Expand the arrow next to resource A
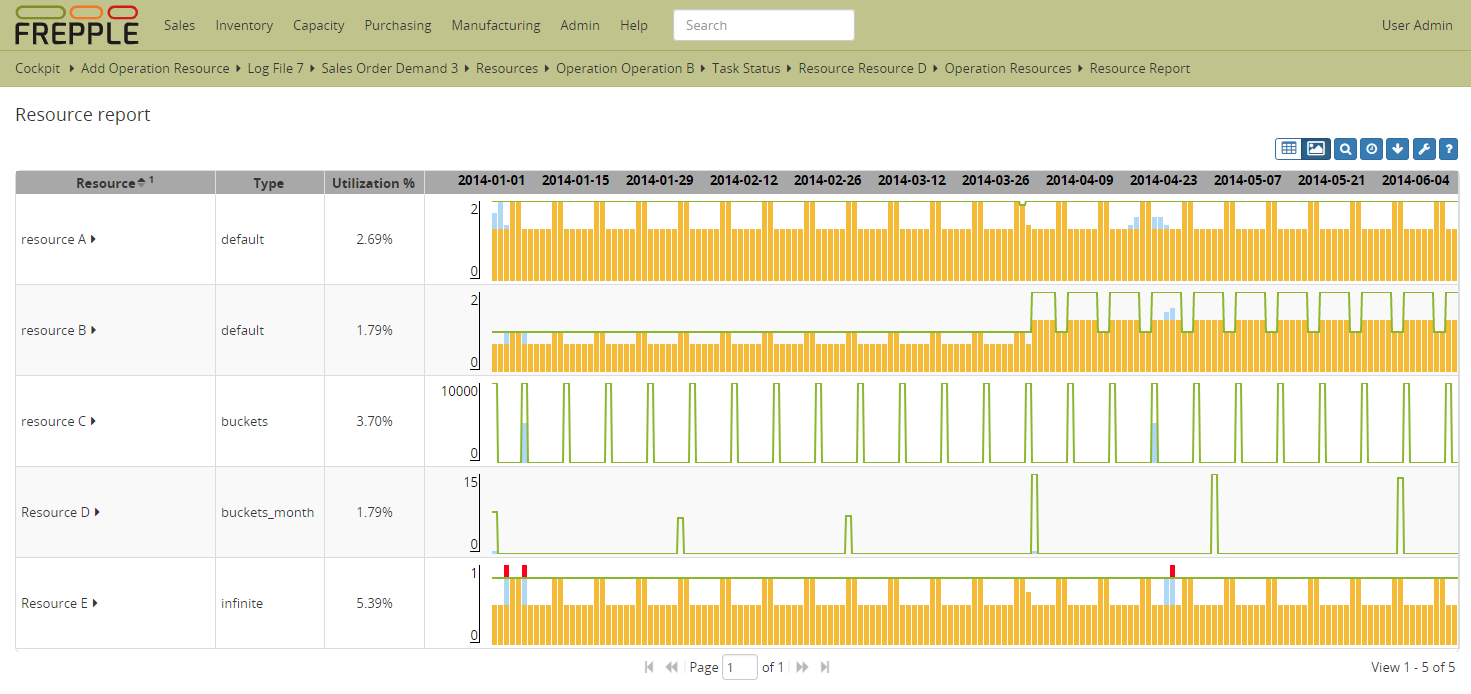Viewport: 1471px width, 694px height. [94, 239]
